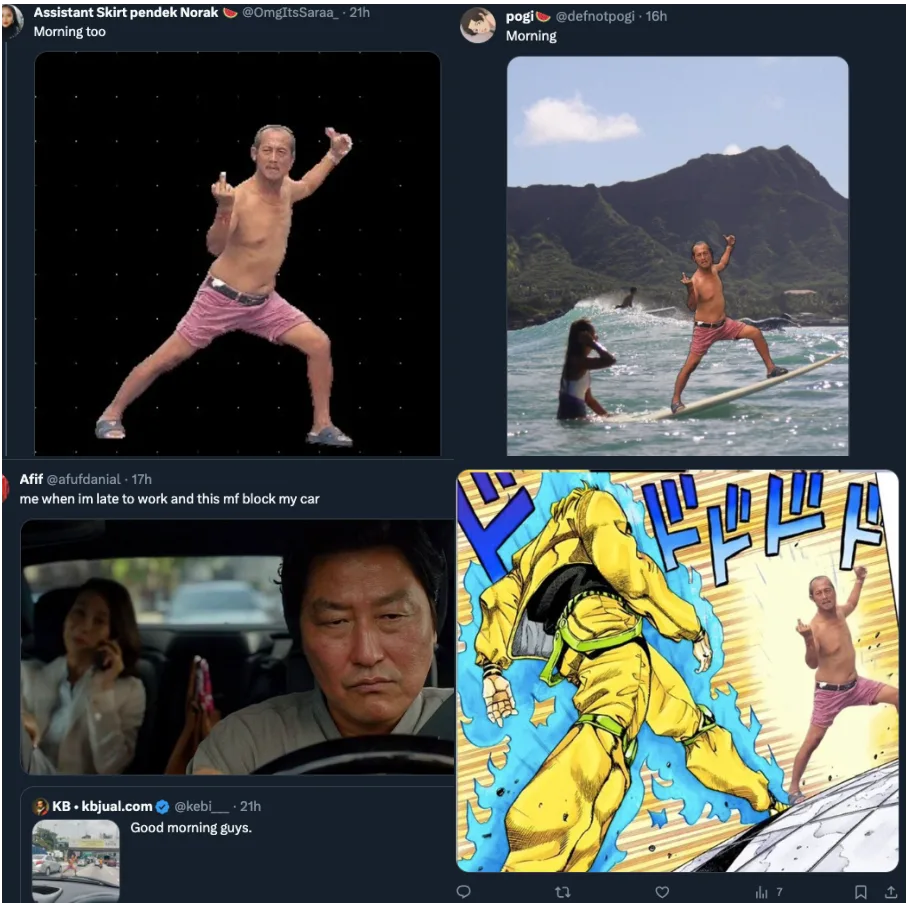Open the @OmgItsSaraa_ handle link

click(x=290, y=13)
